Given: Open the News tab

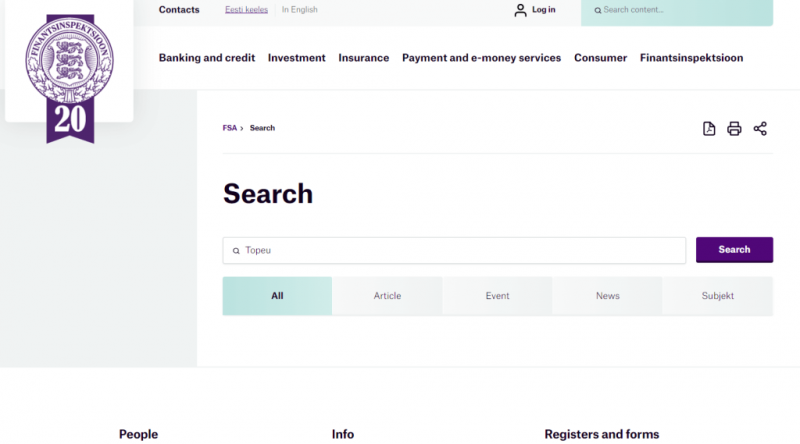Looking at the screenshot, I should [x=608, y=296].
